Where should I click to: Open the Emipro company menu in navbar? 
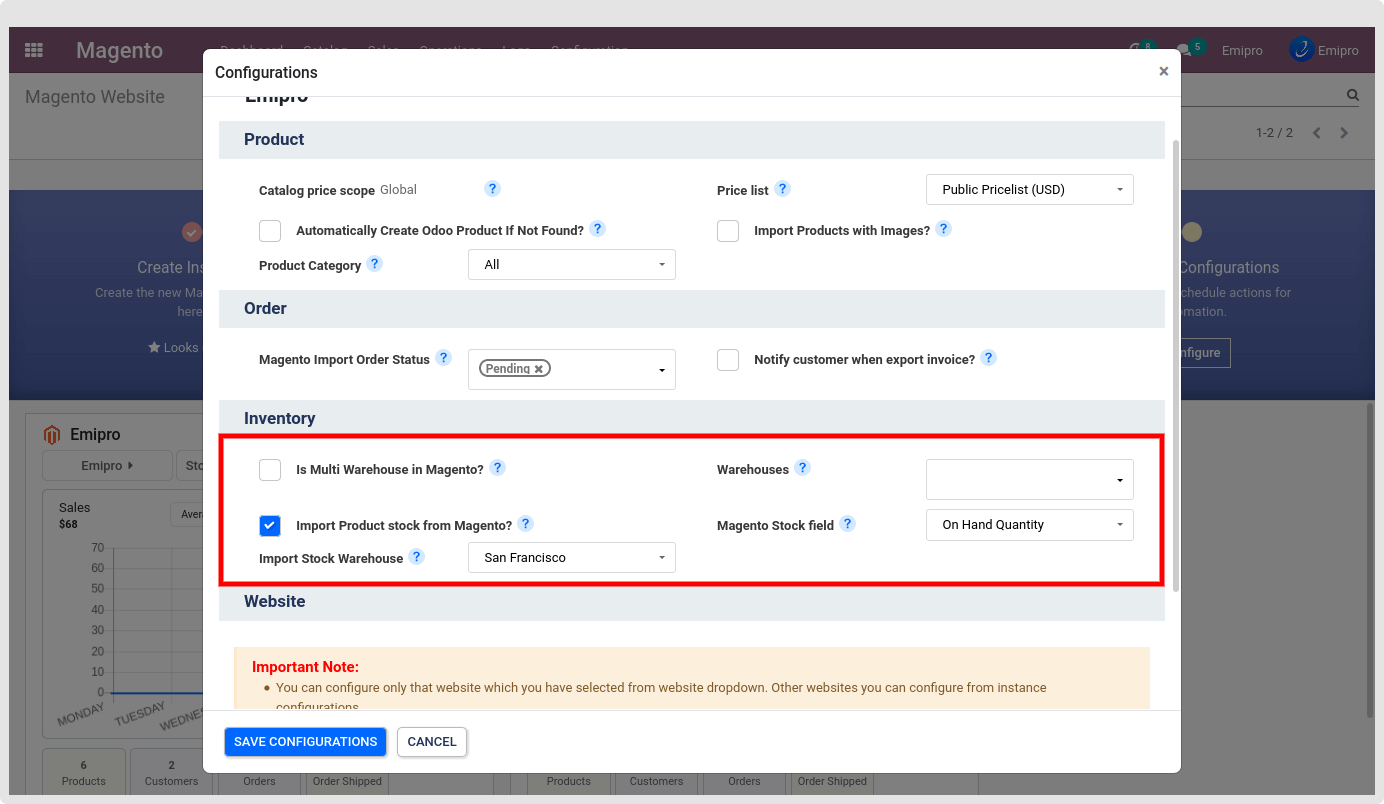(1242, 50)
